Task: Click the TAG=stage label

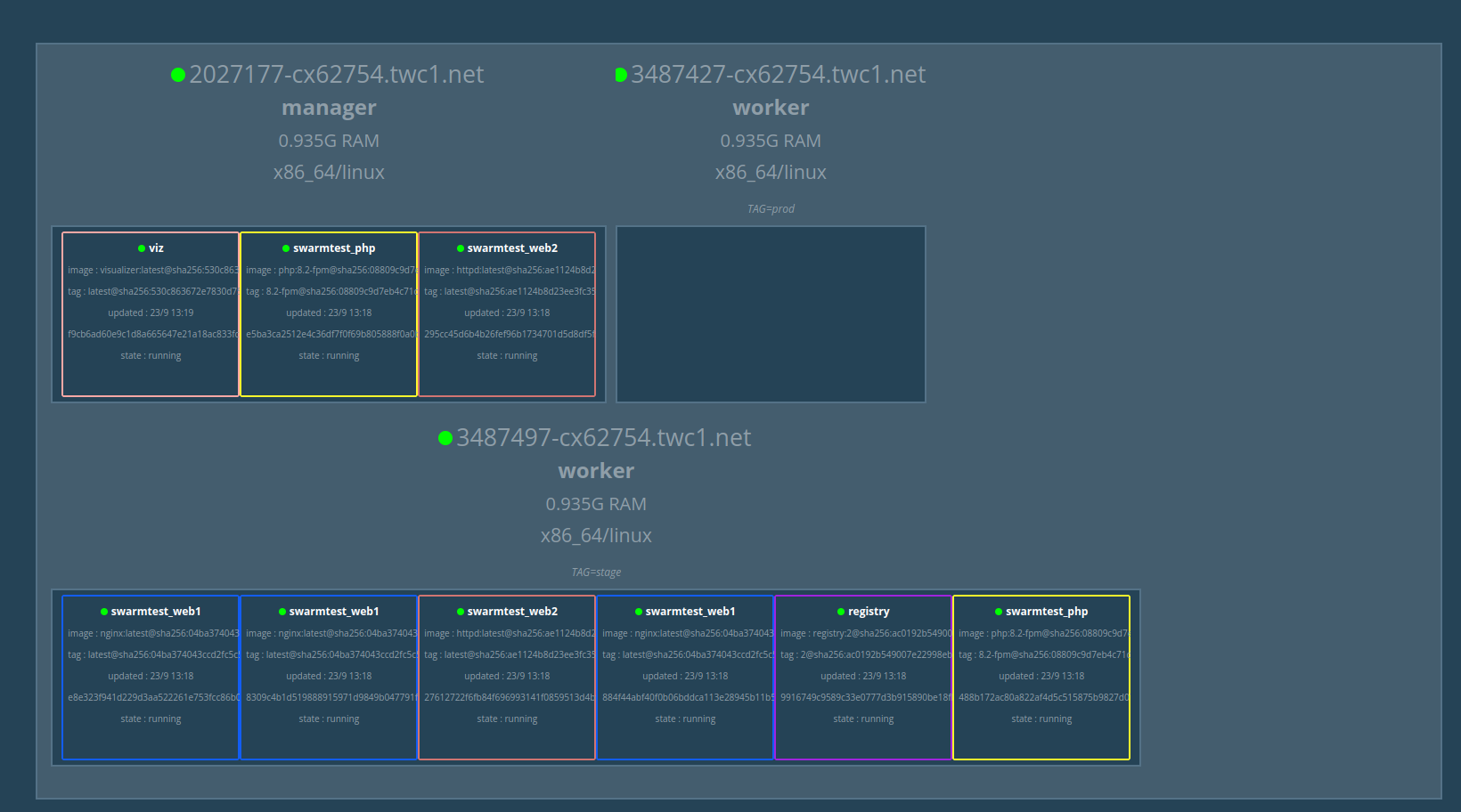Action: pos(596,572)
